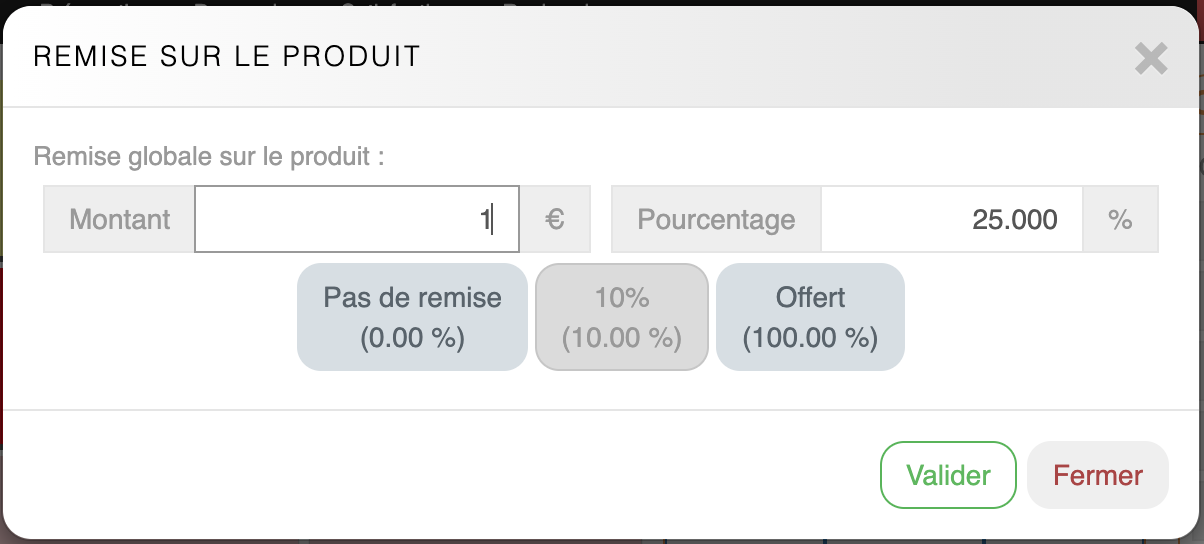This screenshot has height=544, width=1204.
Task: Click the (100.00 %) text on Offert preset
Action: pos(810,338)
